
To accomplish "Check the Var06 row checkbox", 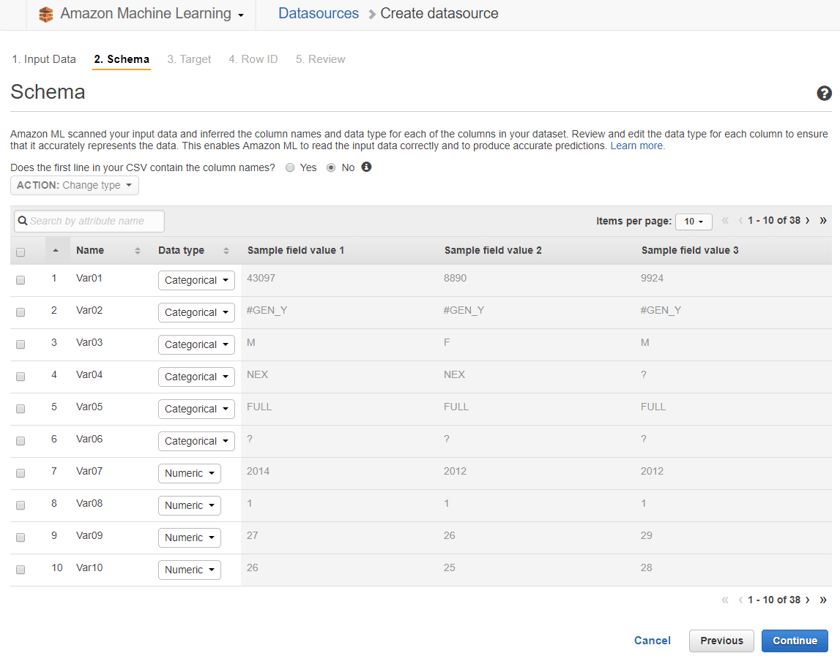I will point(20,441).
